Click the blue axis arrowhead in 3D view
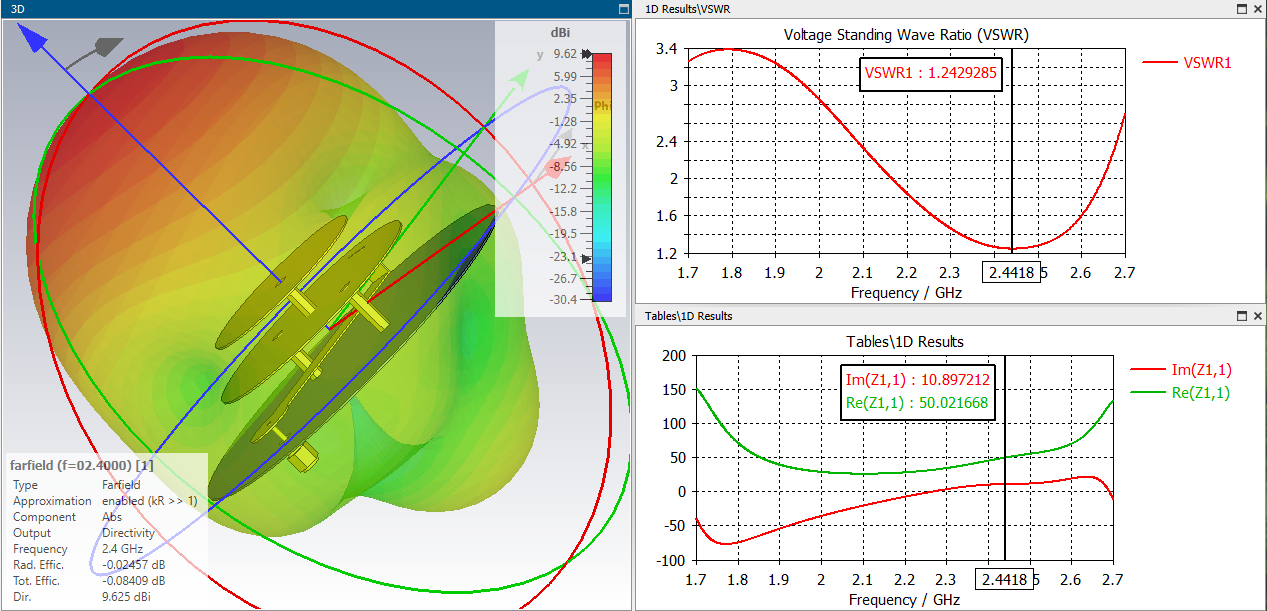 [32, 39]
